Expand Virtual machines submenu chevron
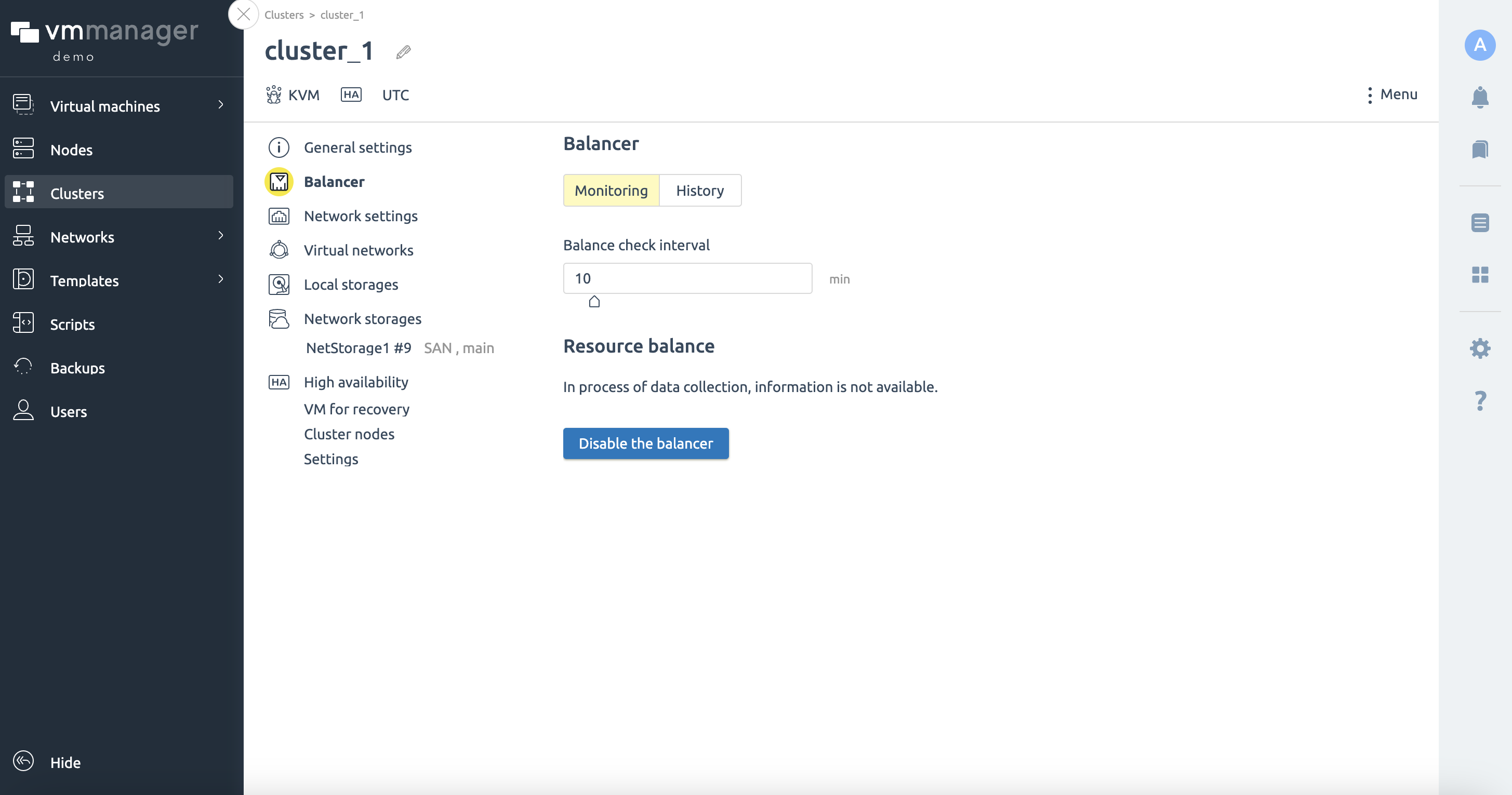Image resolution: width=1512 pixels, height=795 pixels. (221, 104)
